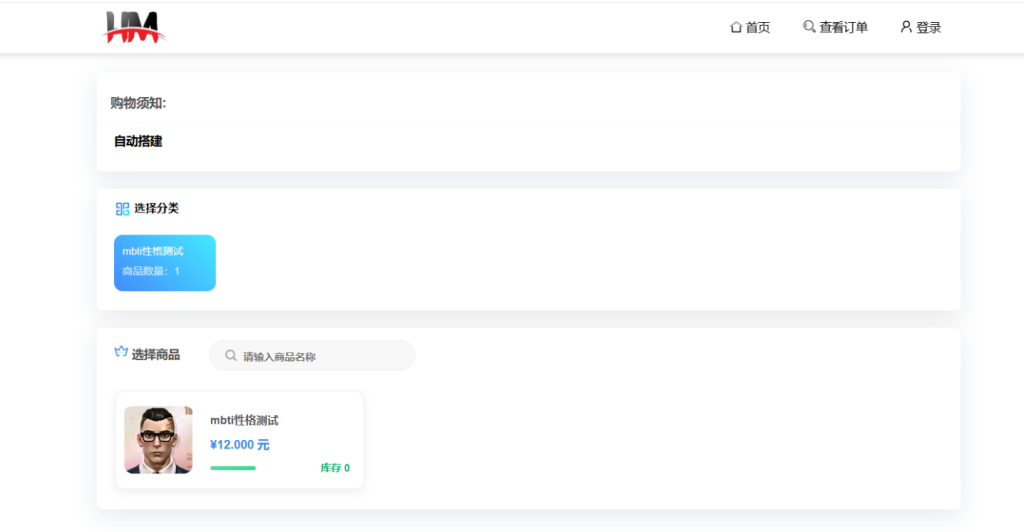Open the product avatar thumbnail

[x=158, y=440]
